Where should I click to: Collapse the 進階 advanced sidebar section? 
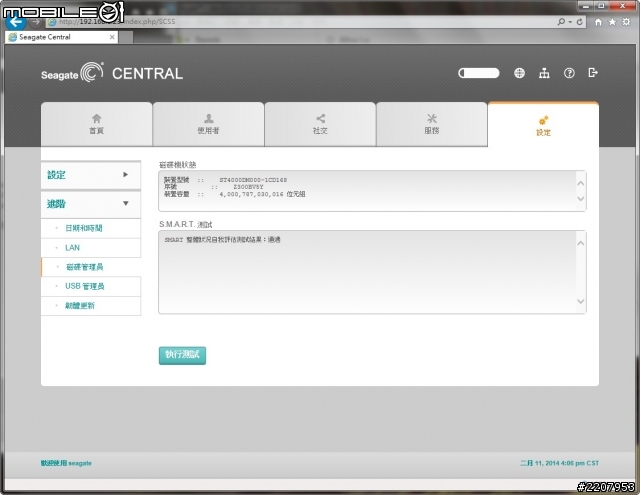[x=91, y=204]
